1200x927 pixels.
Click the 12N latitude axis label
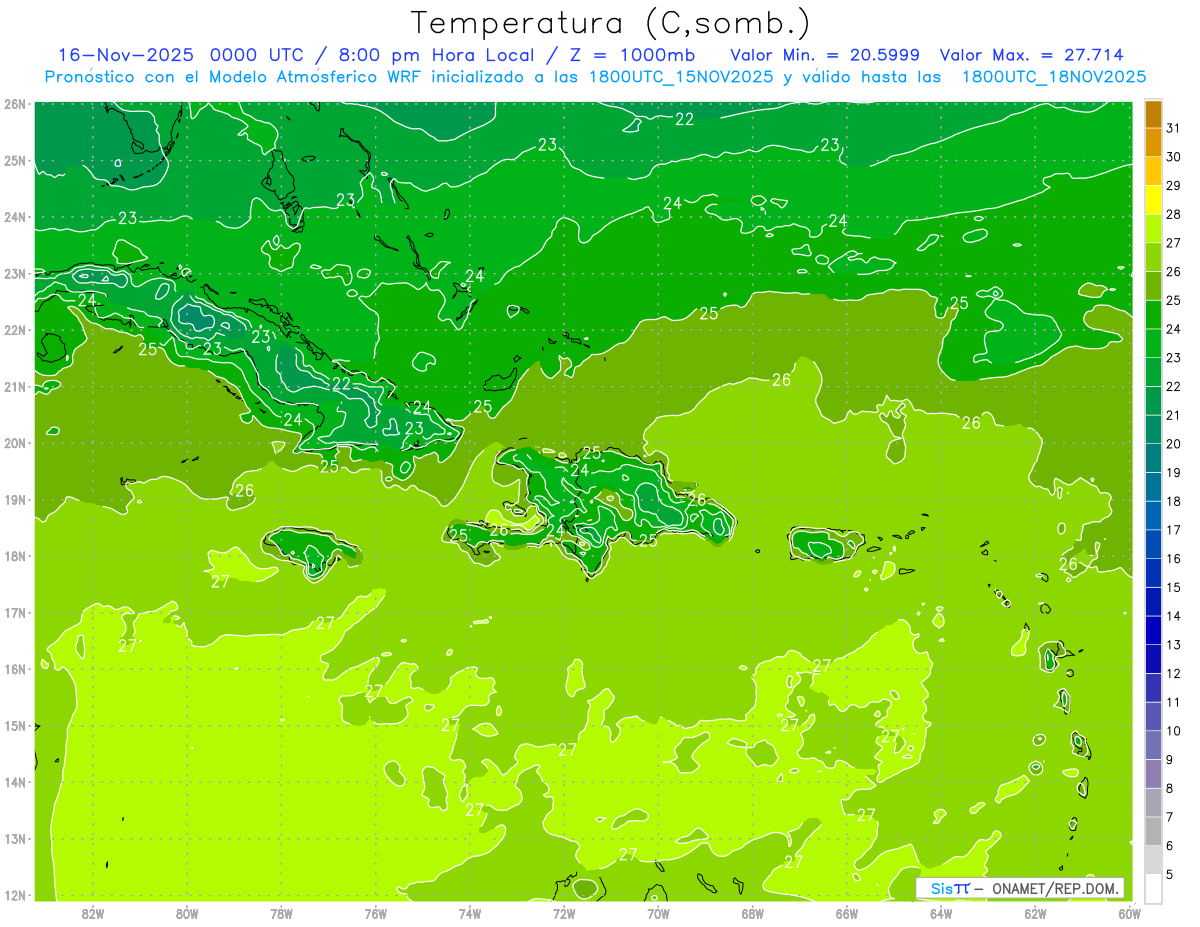click(15, 895)
